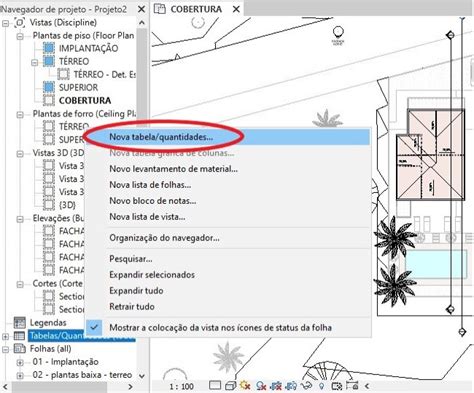Click the {3D} view icon
Viewport: 474px width, 393px height.
49,205
